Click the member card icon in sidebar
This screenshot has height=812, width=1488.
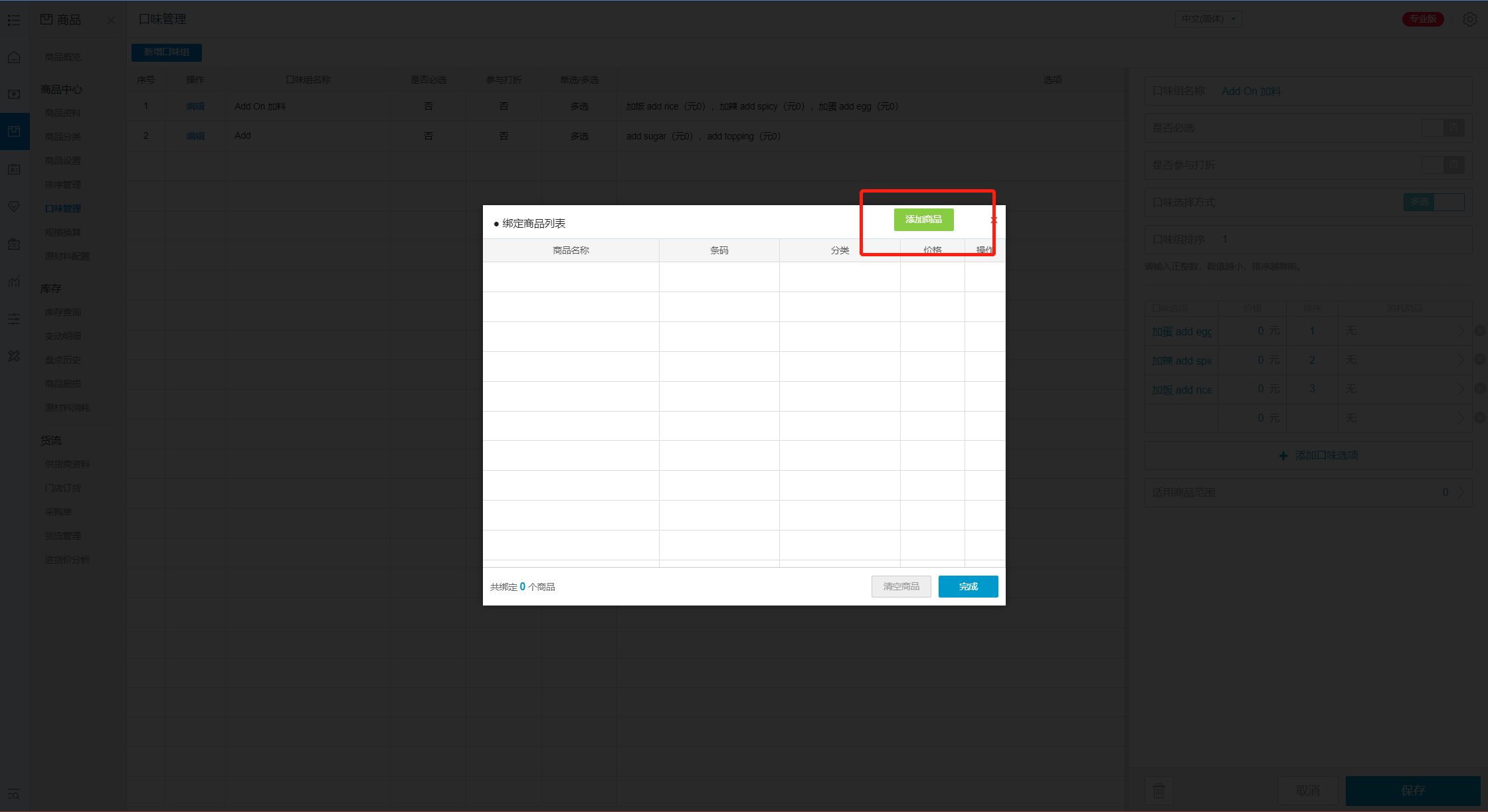point(14,169)
